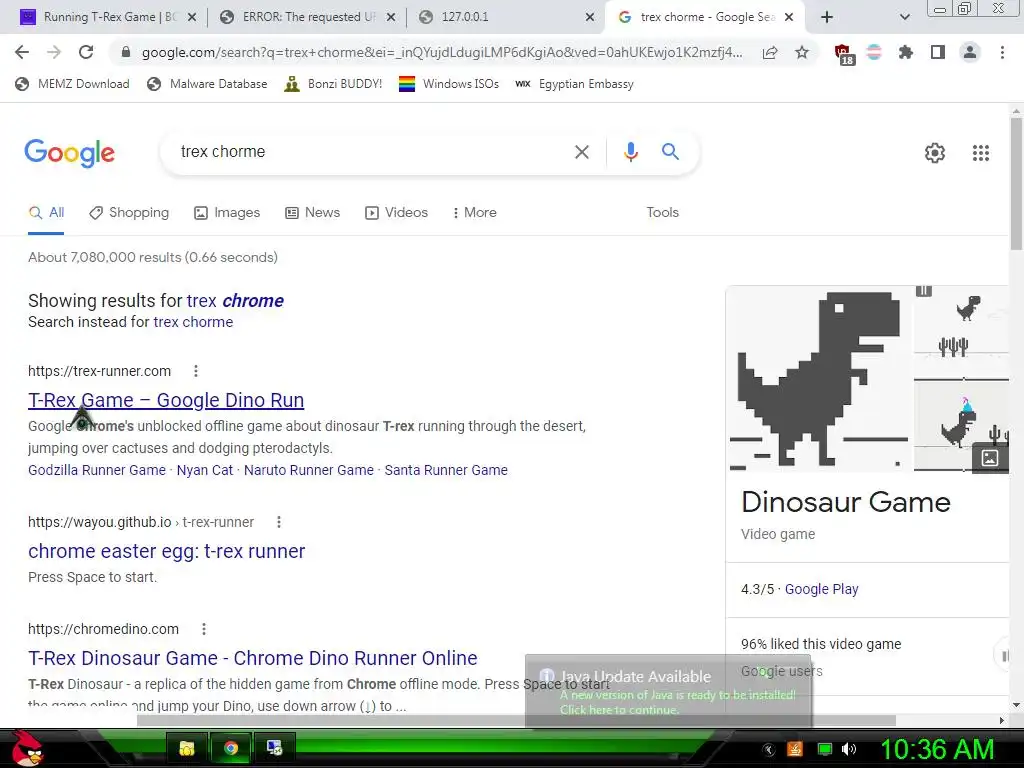The height and width of the screenshot is (768, 1024).
Task: Open the Nyan Cat sitelink
Action: click(x=204, y=470)
